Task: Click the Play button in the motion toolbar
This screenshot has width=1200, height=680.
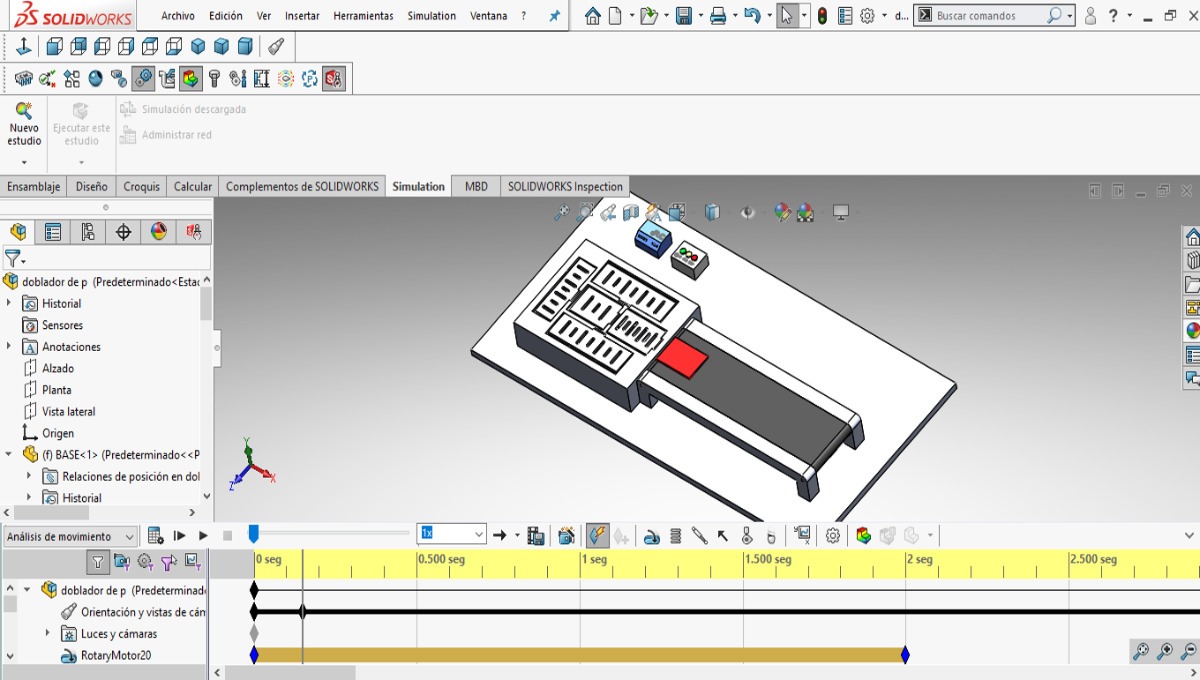Action: (203, 536)
